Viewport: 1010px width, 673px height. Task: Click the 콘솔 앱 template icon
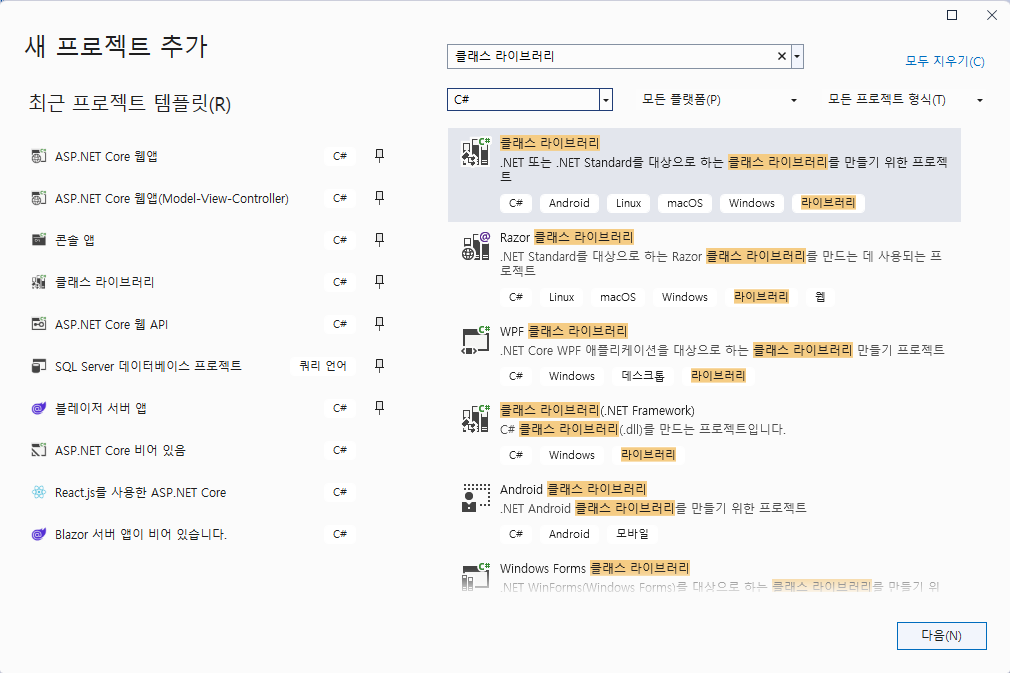pyautogui.click(x=37, y=240)
